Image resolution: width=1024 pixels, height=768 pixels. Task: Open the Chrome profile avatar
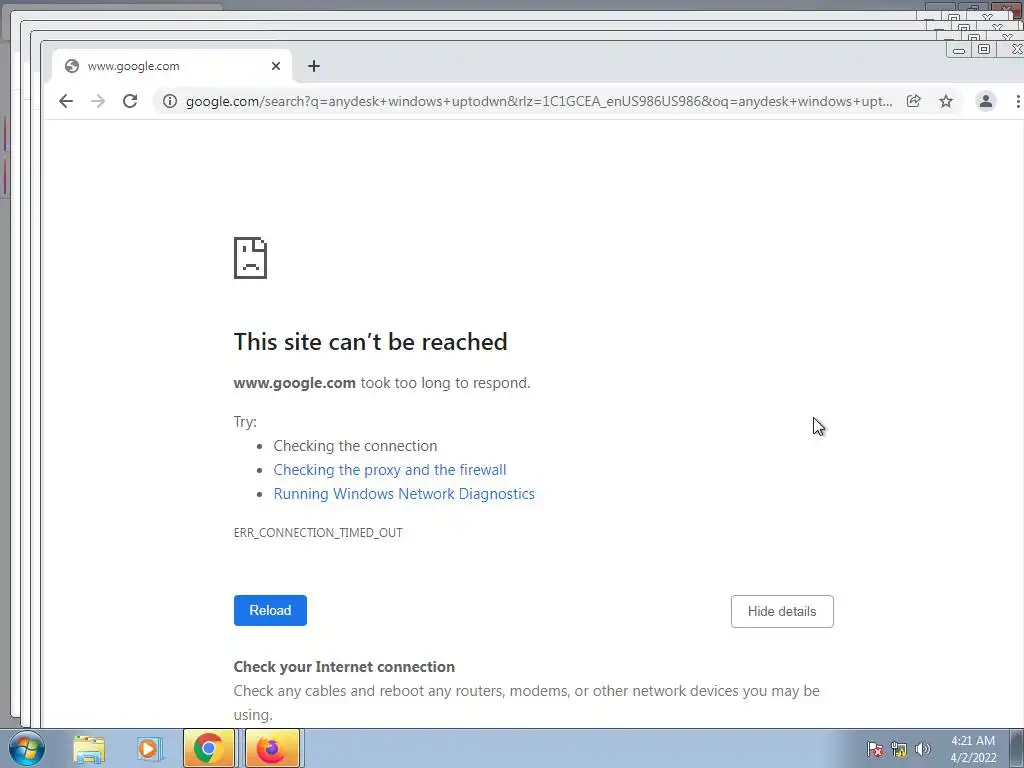(985, 101)
